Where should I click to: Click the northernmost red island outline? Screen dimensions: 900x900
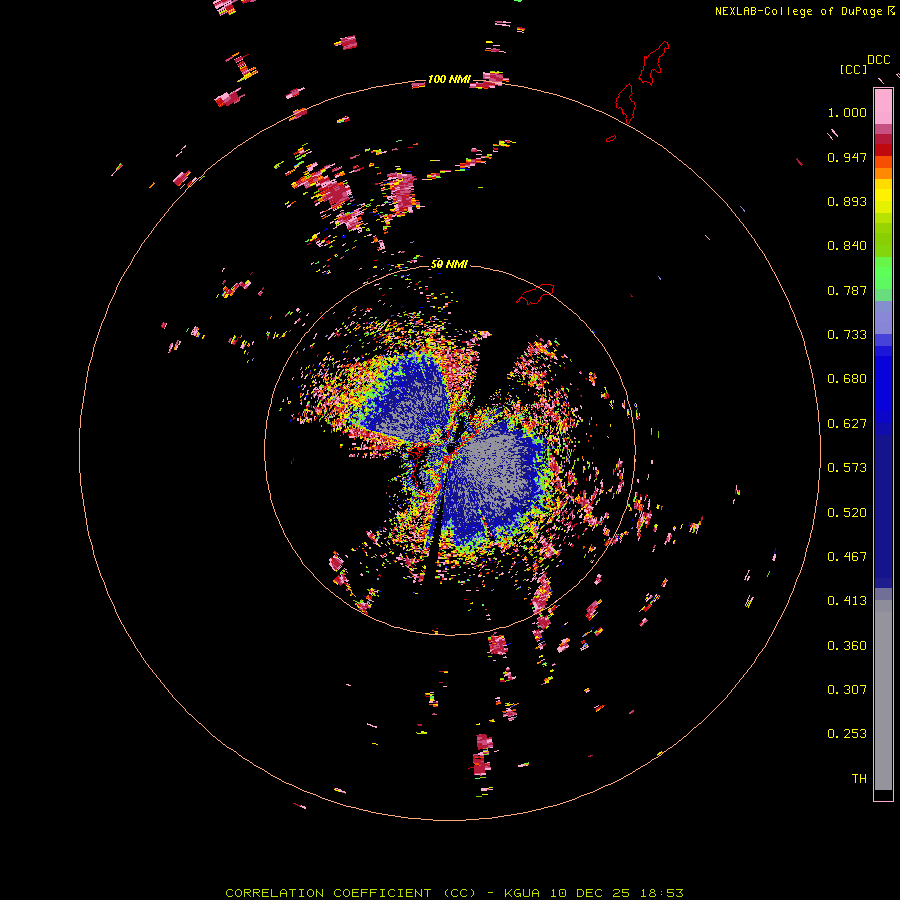tap(654, 63)
